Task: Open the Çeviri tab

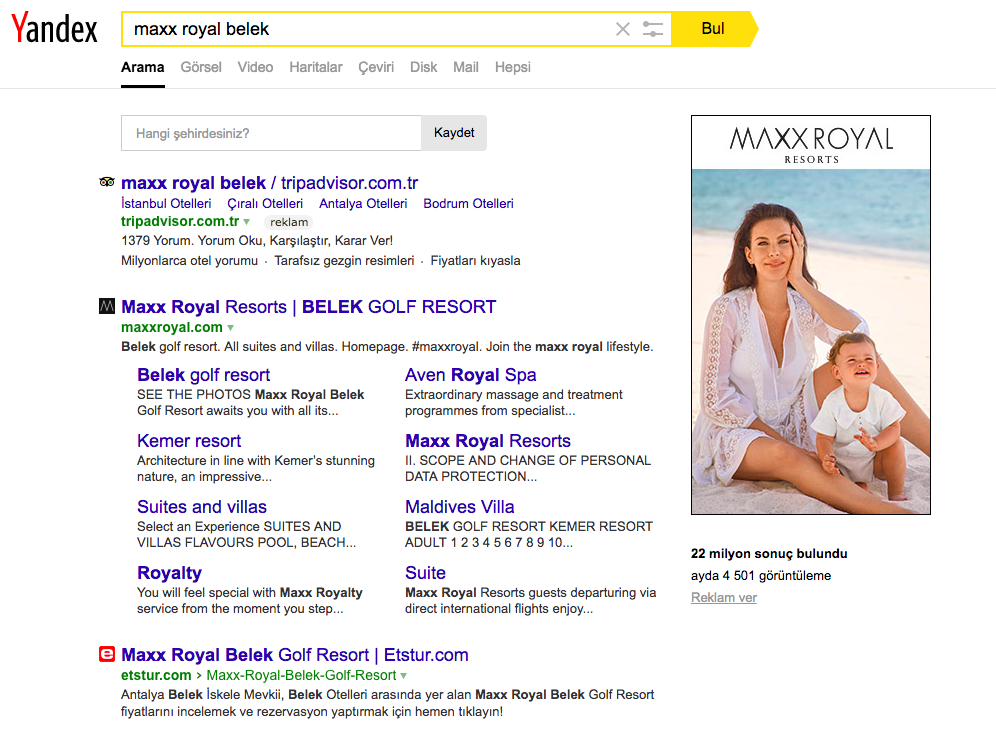Action: (376, 67)
